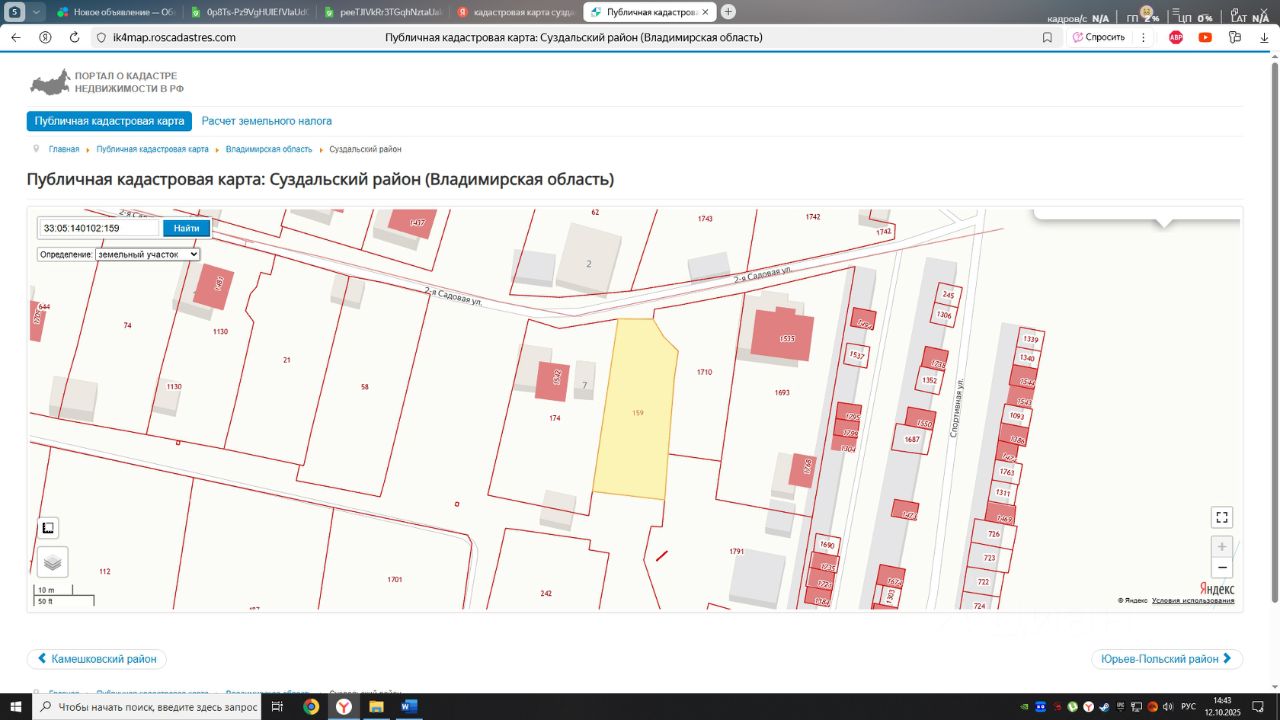Click the parcel labeled 1693
The image size is (1280, 720).
(782, 393)
